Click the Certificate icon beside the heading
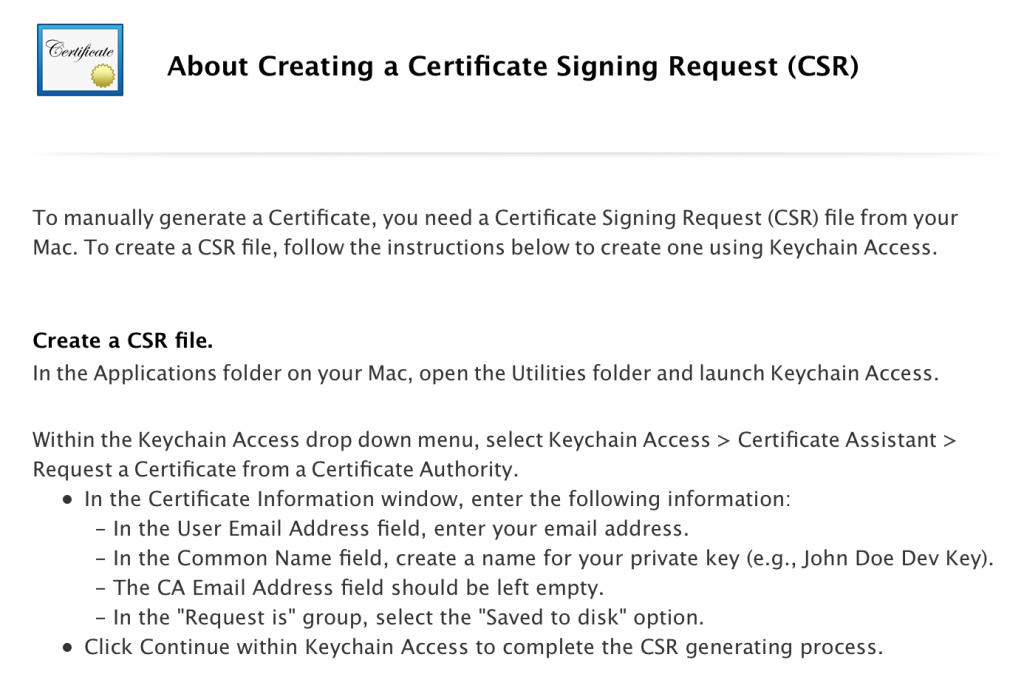1024x693 pixels. pos(80,60)
